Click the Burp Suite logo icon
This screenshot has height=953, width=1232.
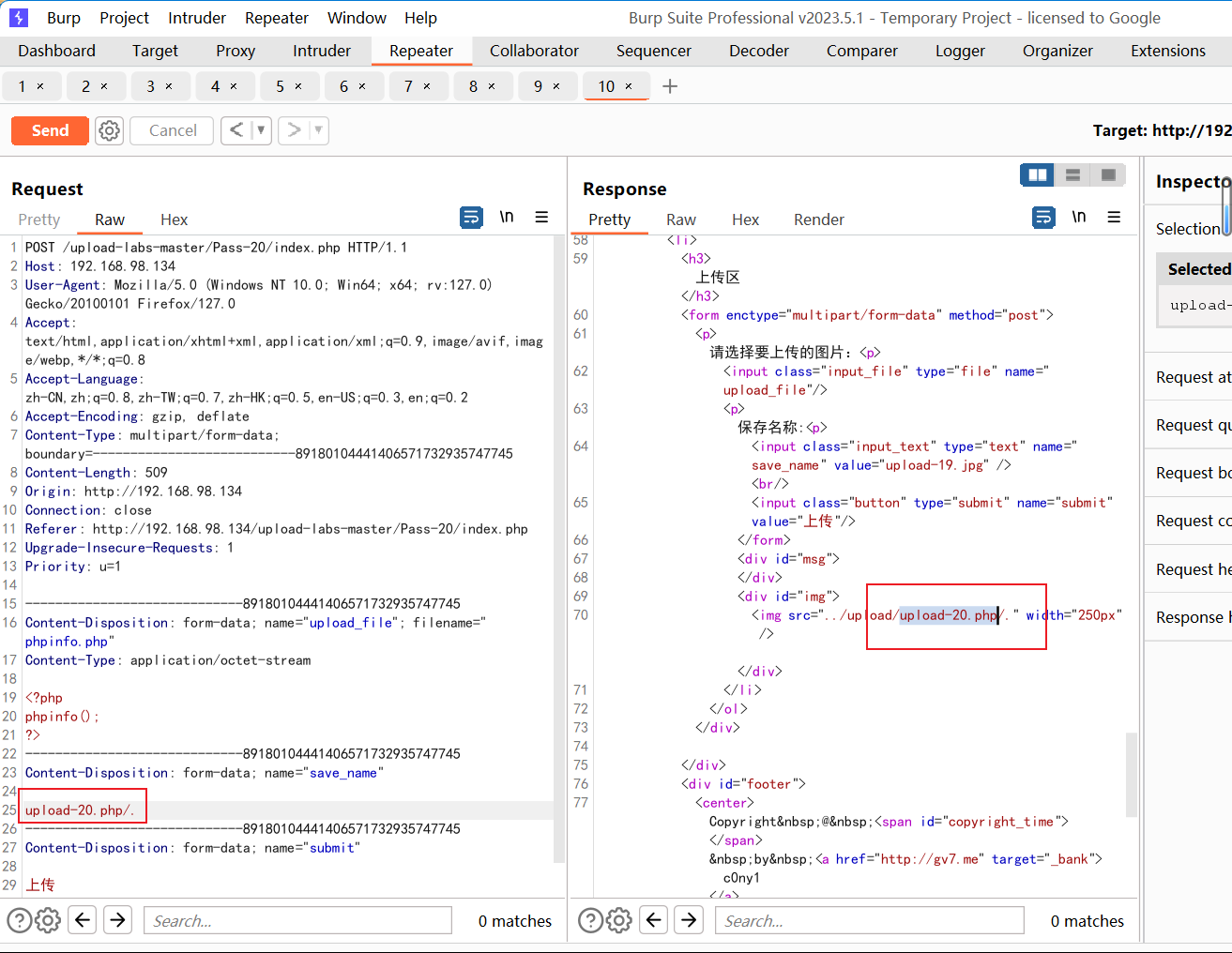pyautogui.click(x=19, y=18)
